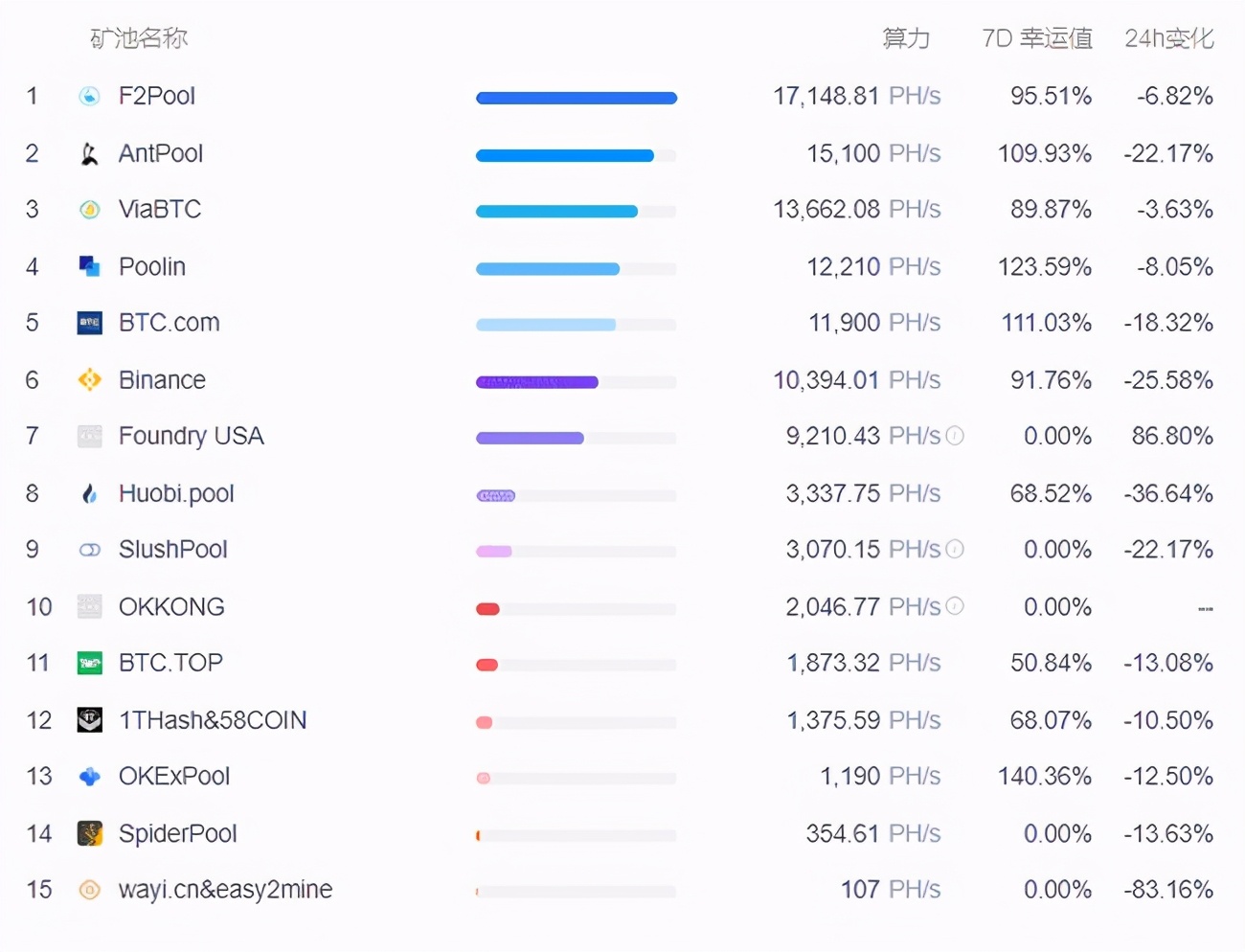The image size is (1245, 952).
Task: Click the Huobi.pool flame icon
Action: [89, 493]
